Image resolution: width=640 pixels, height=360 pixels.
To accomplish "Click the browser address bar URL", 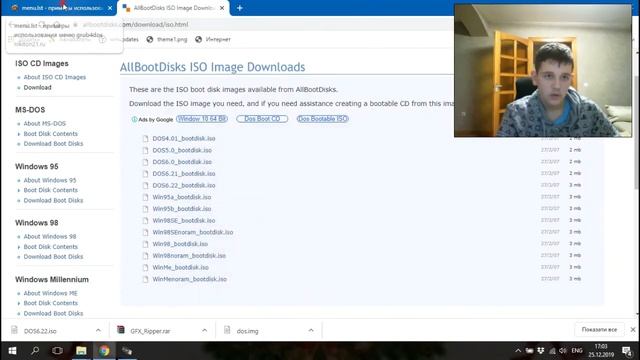I will [135, 24].
